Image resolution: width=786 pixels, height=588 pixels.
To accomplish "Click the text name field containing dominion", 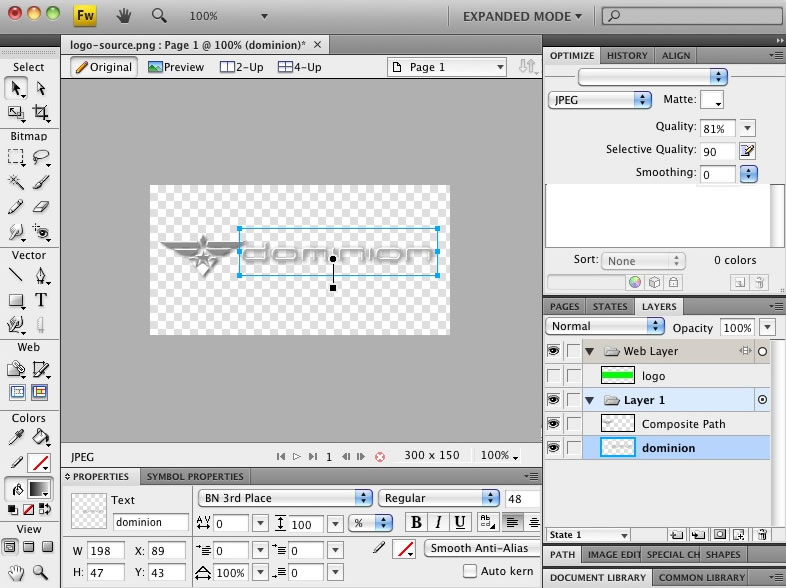I will [150, 522].
